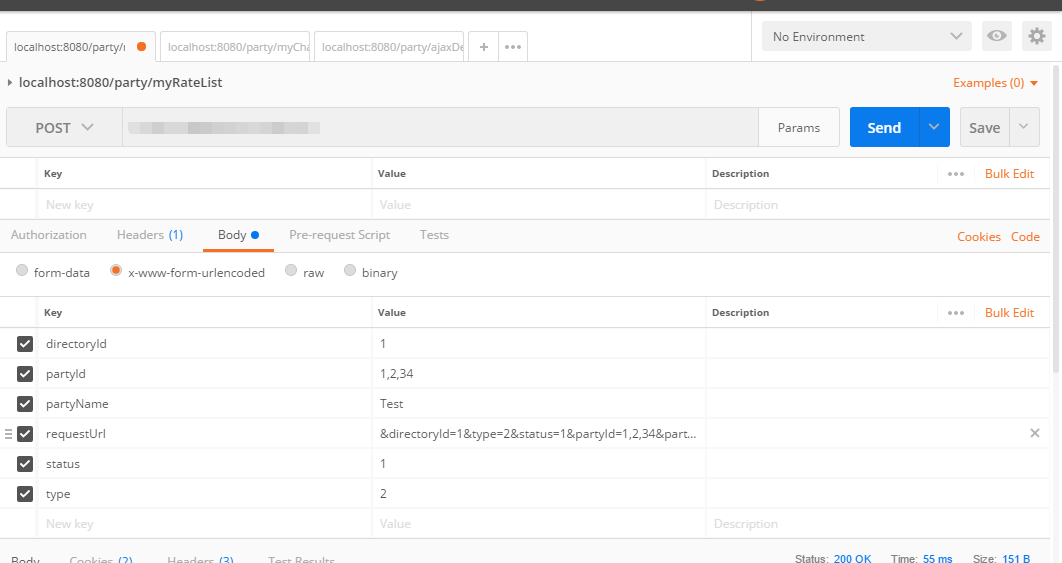Open the Authorization tab

pos(49,235)
